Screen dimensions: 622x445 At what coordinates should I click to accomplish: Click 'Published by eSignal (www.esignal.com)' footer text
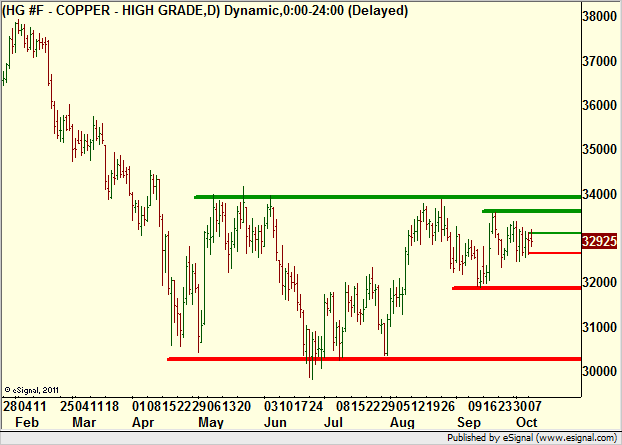coord(532,438)
